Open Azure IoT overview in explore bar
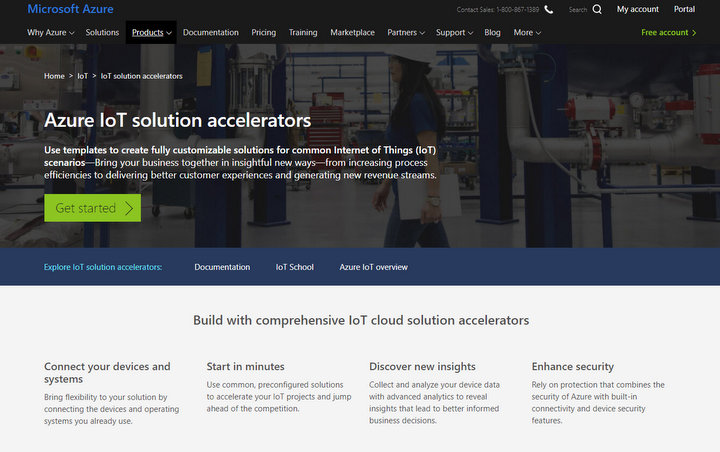The image size is (720, 452). [x=373, y=267]
